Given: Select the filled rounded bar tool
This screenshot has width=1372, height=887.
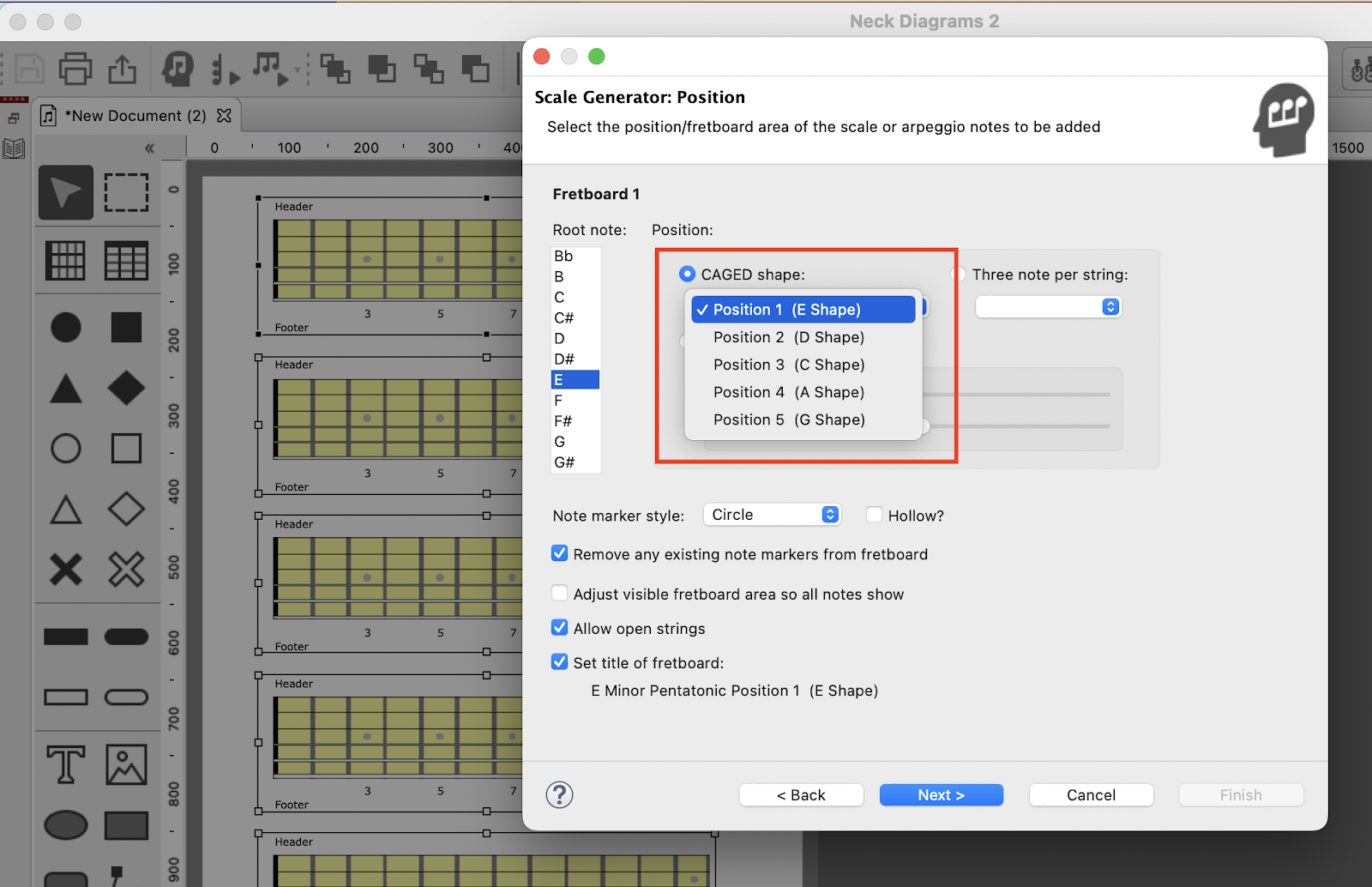Looking at the screenshot, I should [x=126, y=637].
